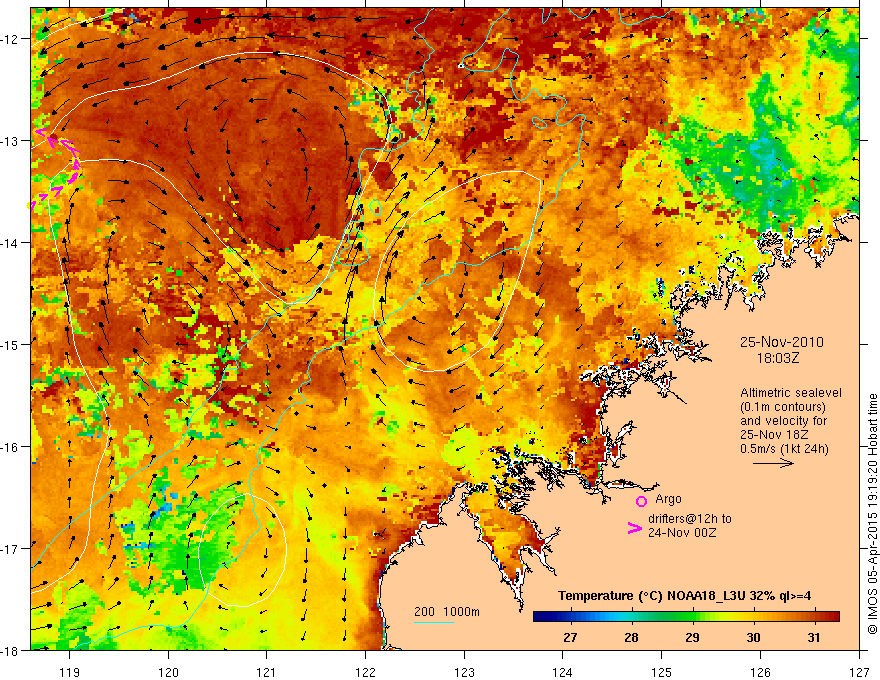This screenshot has width=880, height=680.
Task: Click the temperature colorbar gradient
Action: pyautogui.click(x=686, y=617)
